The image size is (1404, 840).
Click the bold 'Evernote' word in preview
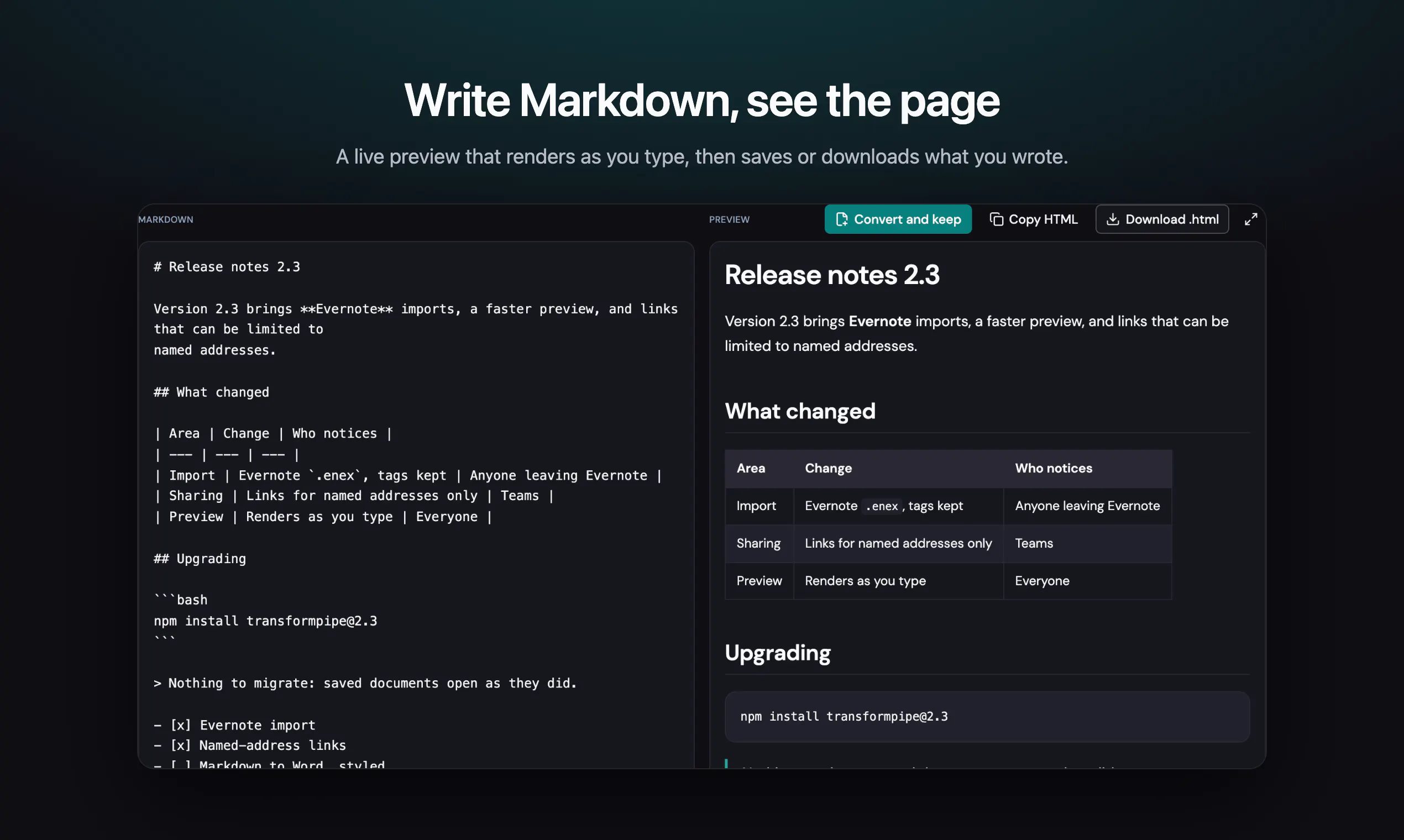[x=880, y=321]
